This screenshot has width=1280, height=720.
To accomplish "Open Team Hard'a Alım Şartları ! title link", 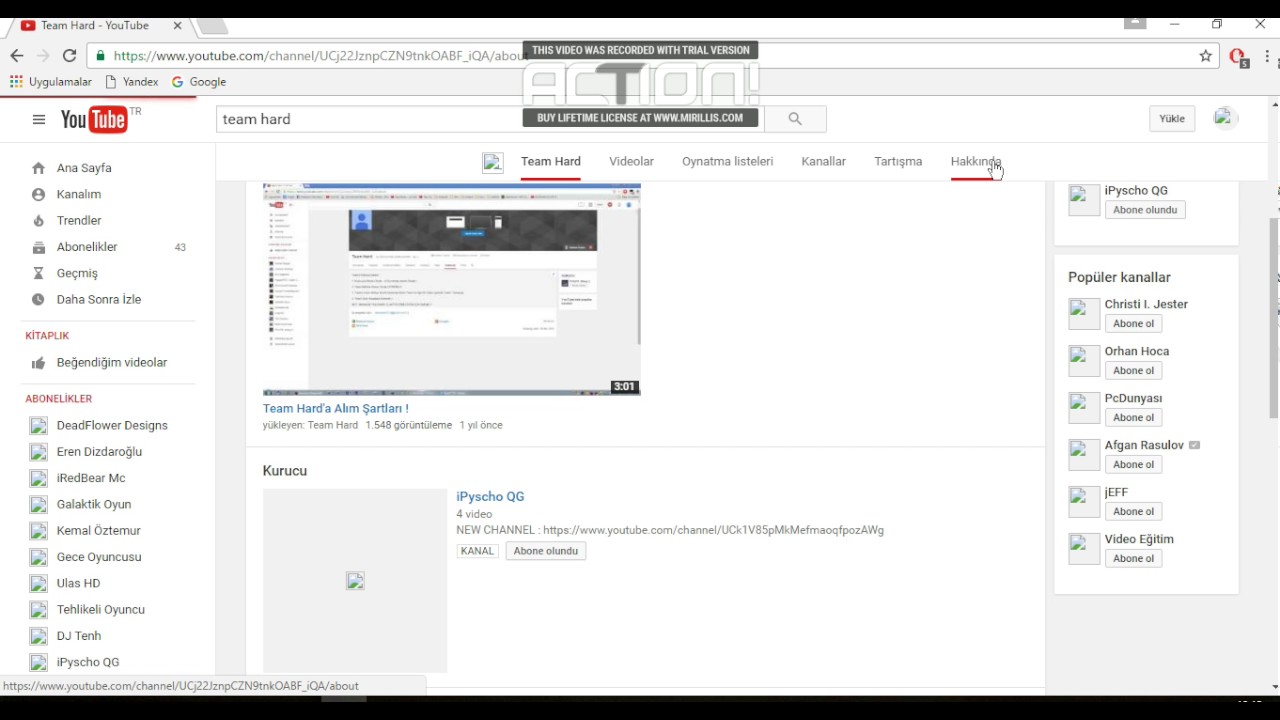I will [x=335, y=408].
